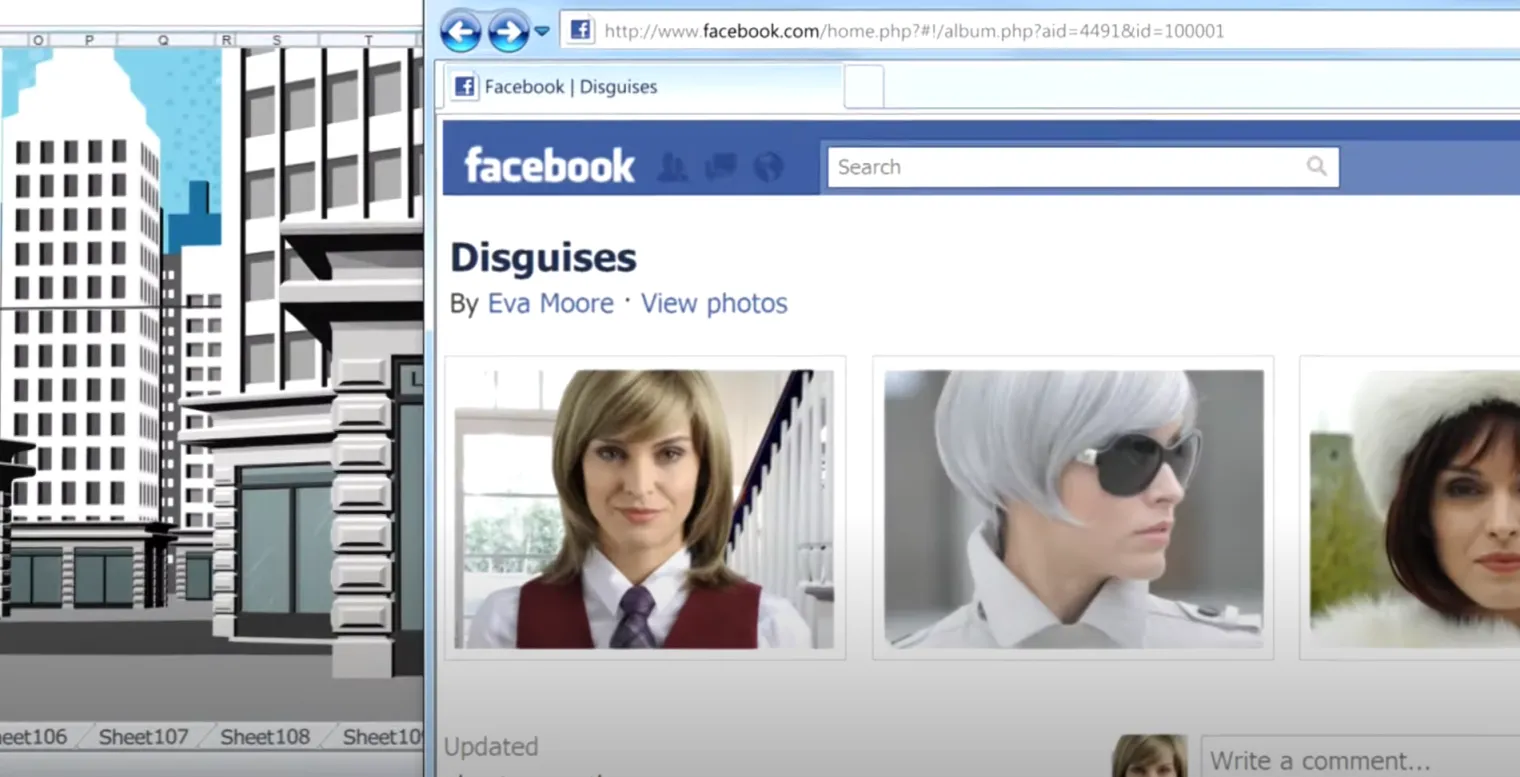1520x777 pixels.
Task: Click the Facebook favicon in address bar
Action: click(580, 30)
